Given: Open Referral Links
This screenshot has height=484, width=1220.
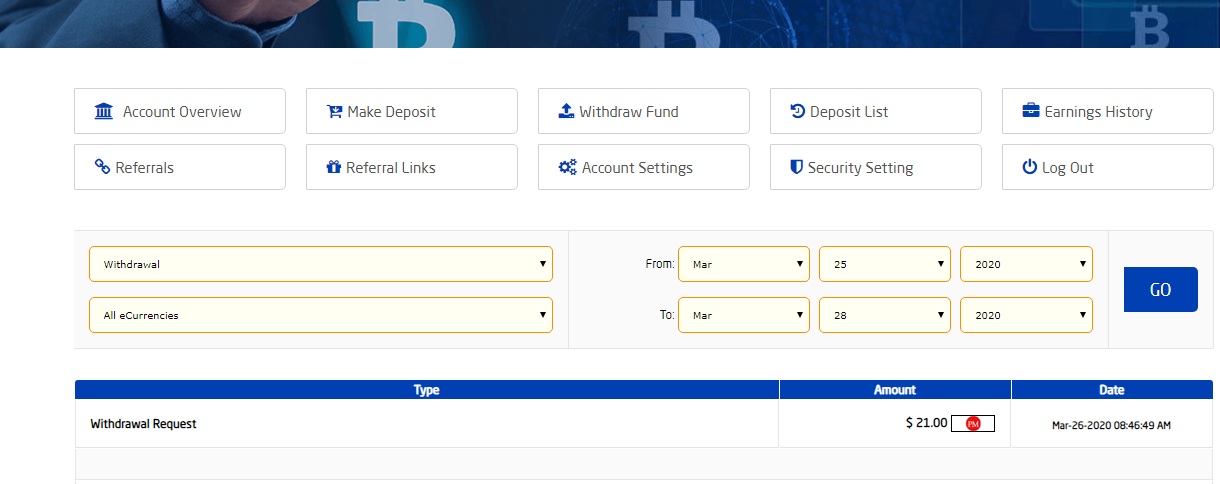Looking at the screenshot, I should 412,167.
